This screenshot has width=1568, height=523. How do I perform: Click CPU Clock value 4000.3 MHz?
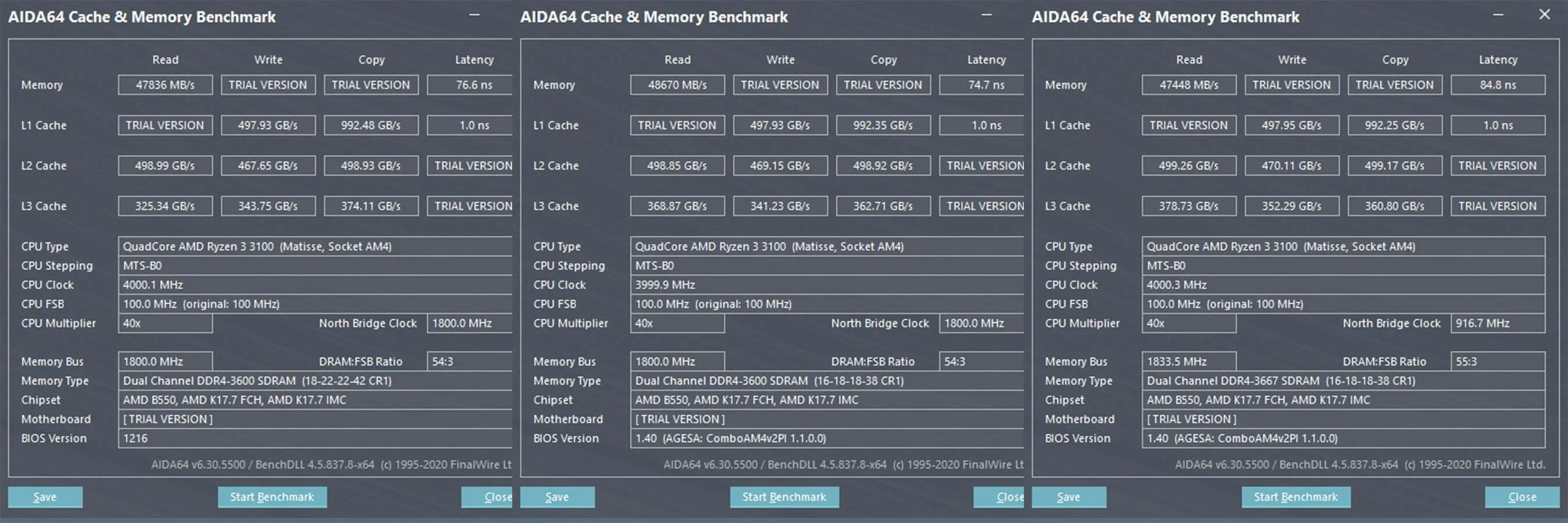coord(1343,284)
